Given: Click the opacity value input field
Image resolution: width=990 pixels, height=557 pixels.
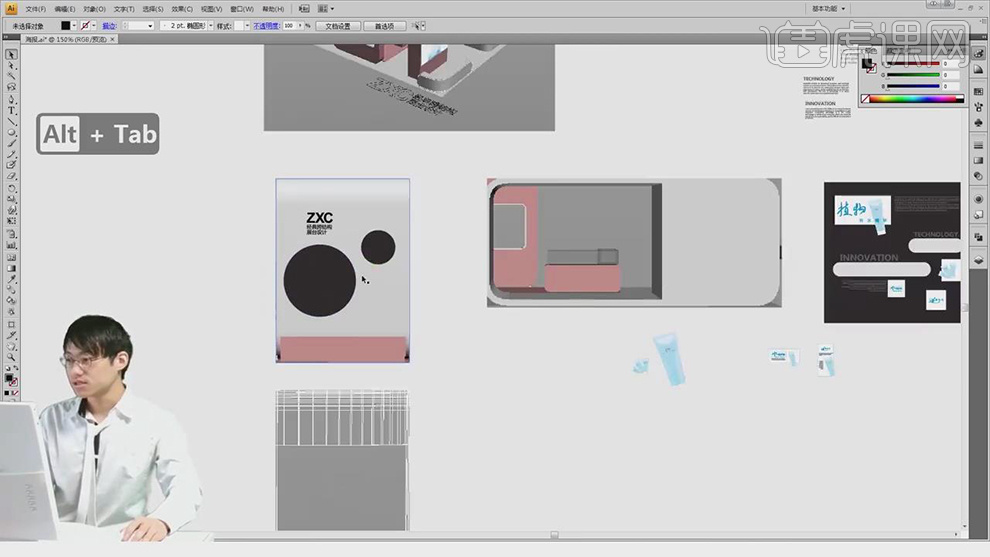Looking at the screenshot, I should point(290,26).
